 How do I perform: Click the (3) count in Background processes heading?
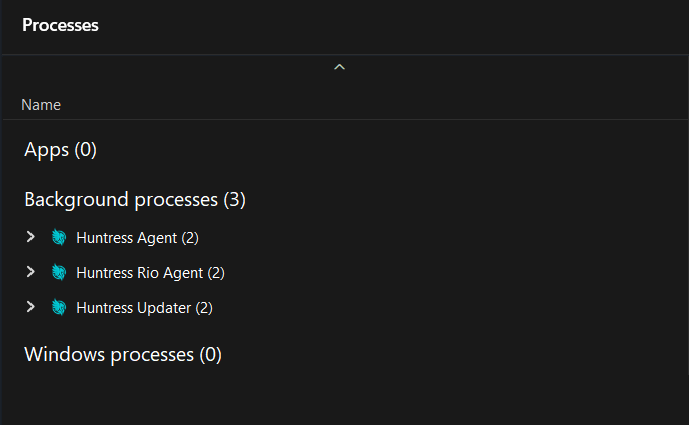(x=234, y=200)
